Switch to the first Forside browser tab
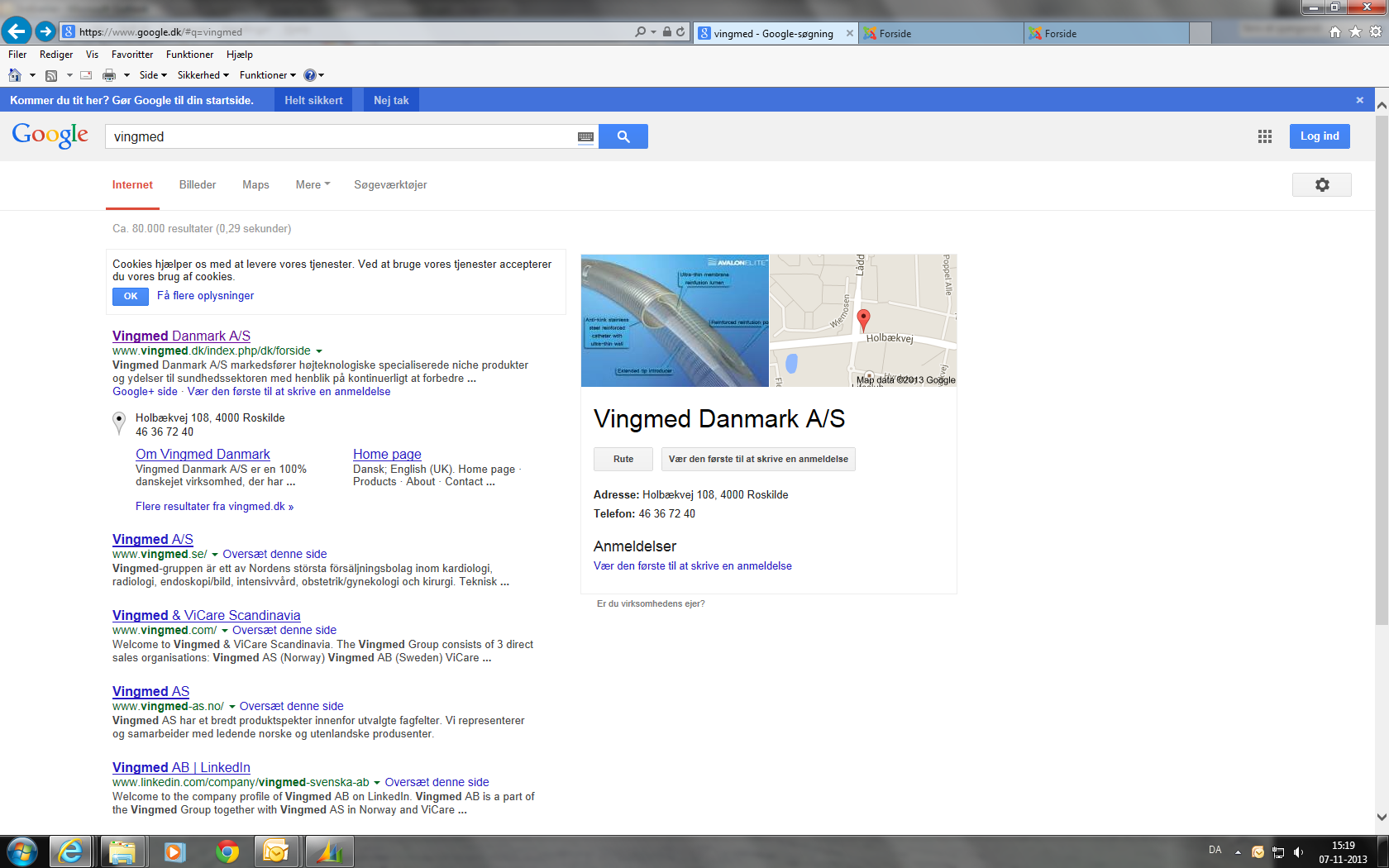Image resolution: width=1389 pixels, height=868 pixels. [941, 34]
